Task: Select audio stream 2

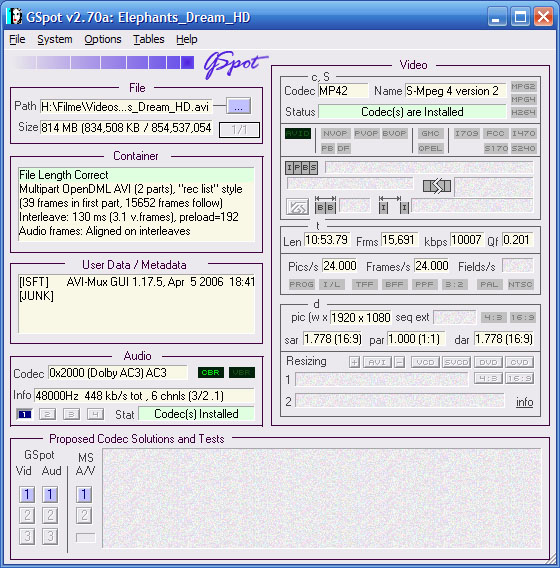Action: [47, 414]
